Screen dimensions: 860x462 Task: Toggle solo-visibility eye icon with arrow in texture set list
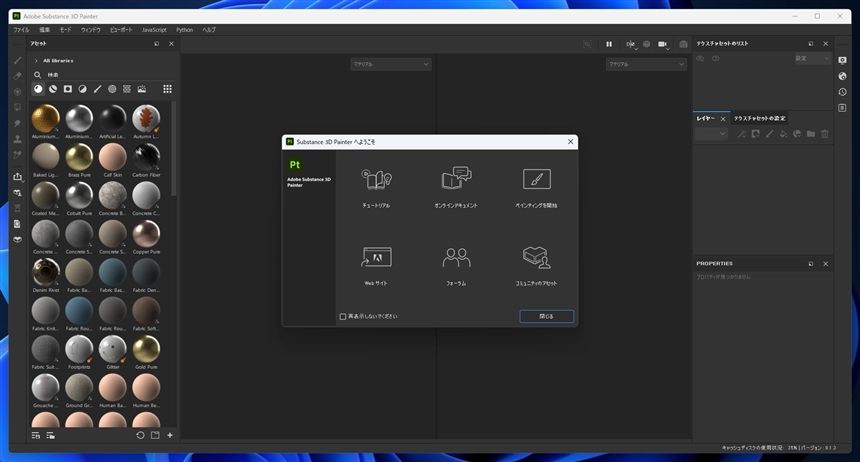700,58
